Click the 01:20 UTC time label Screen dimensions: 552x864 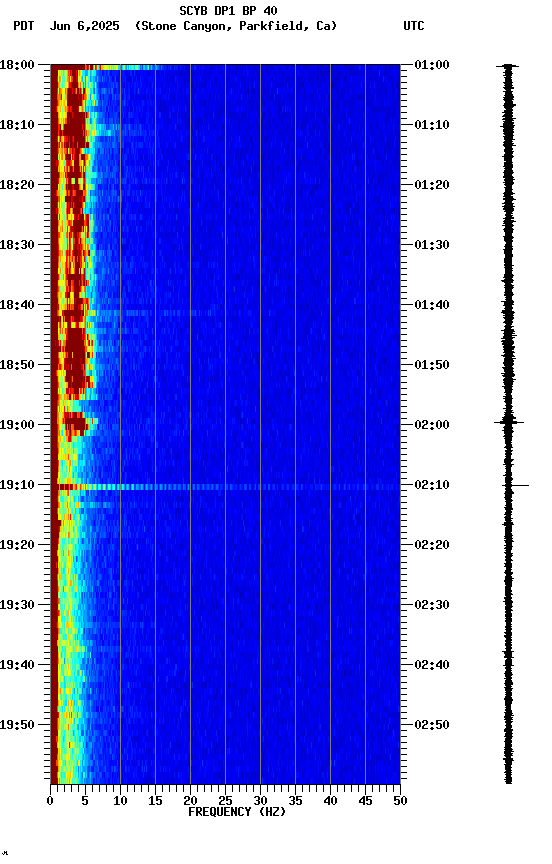pos(432,185)
